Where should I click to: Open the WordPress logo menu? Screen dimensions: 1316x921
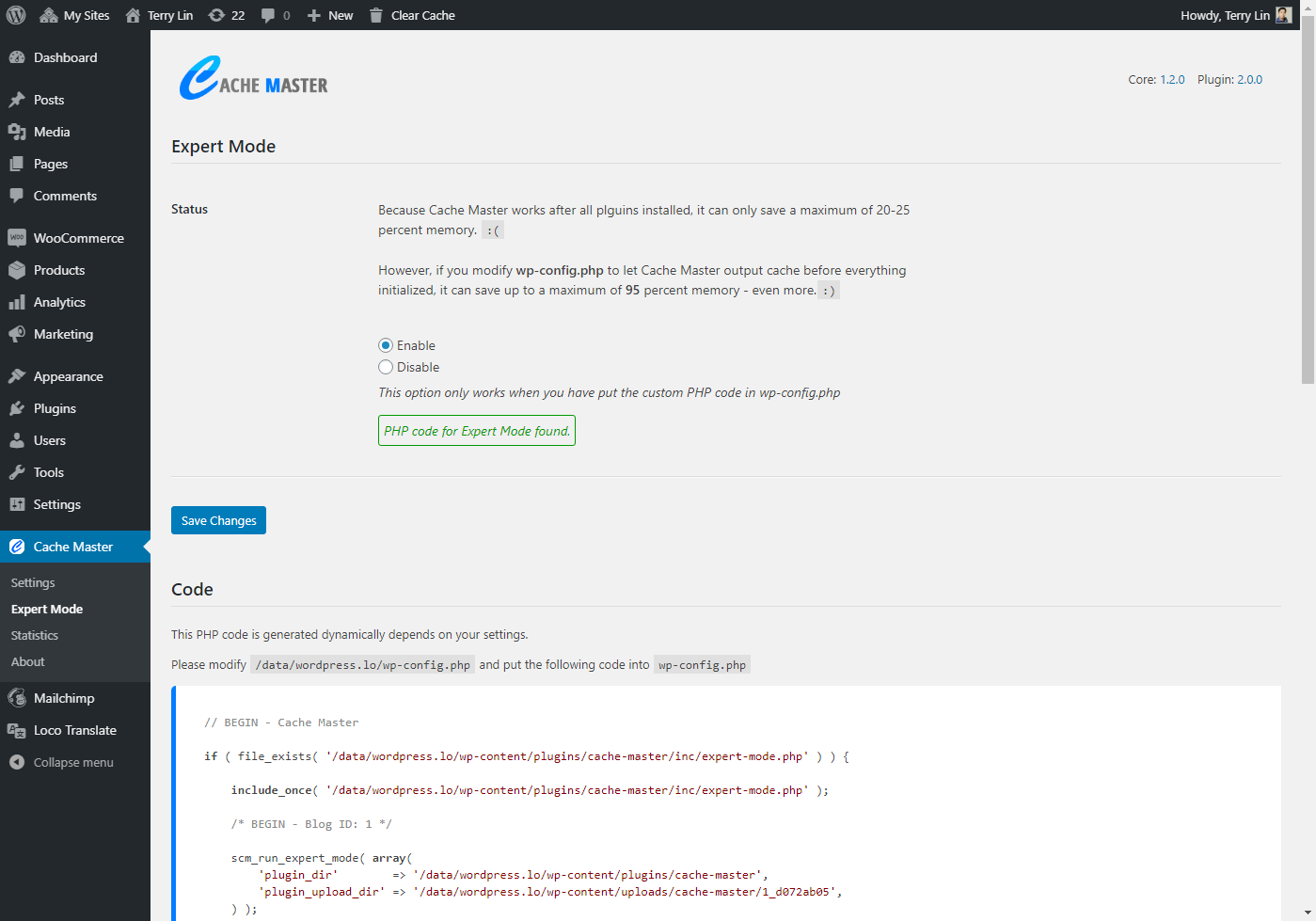click(x=16, y=15)
